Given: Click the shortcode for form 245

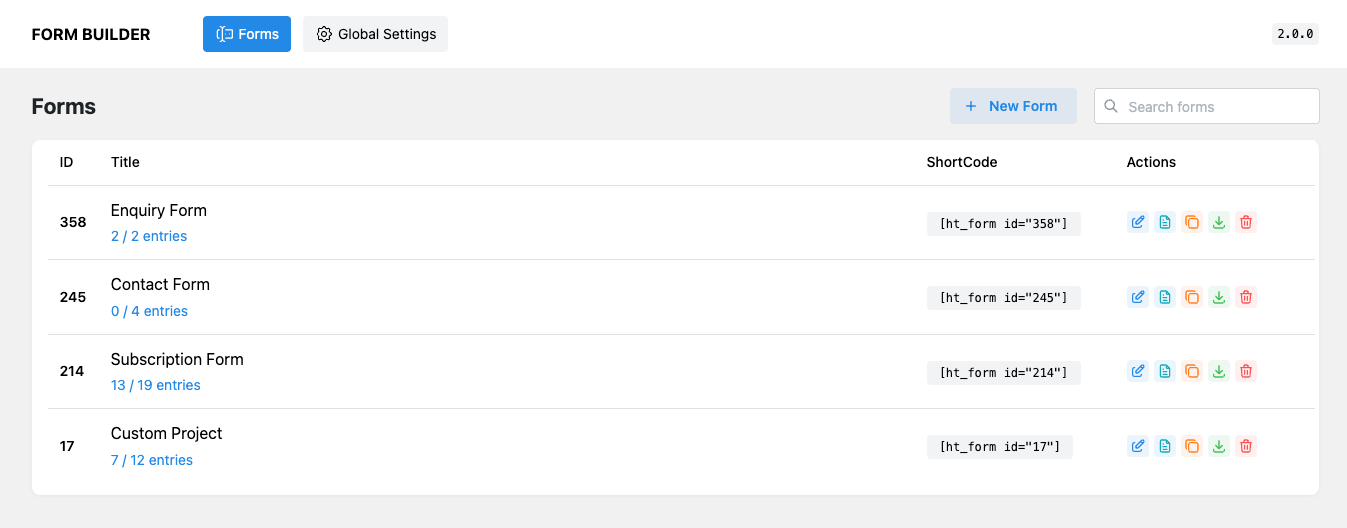Looking at the screenshot, I should coord(1004,298).
